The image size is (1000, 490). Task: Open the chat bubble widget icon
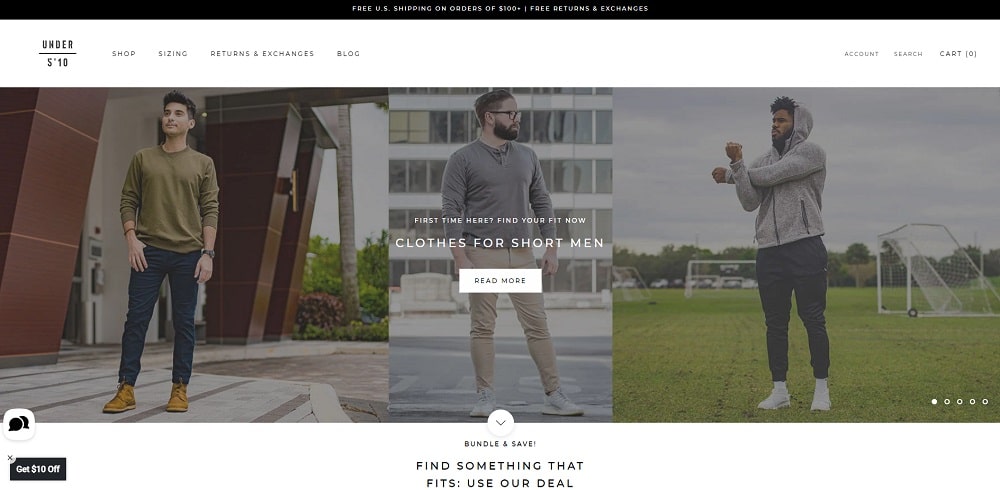(18, 424)
